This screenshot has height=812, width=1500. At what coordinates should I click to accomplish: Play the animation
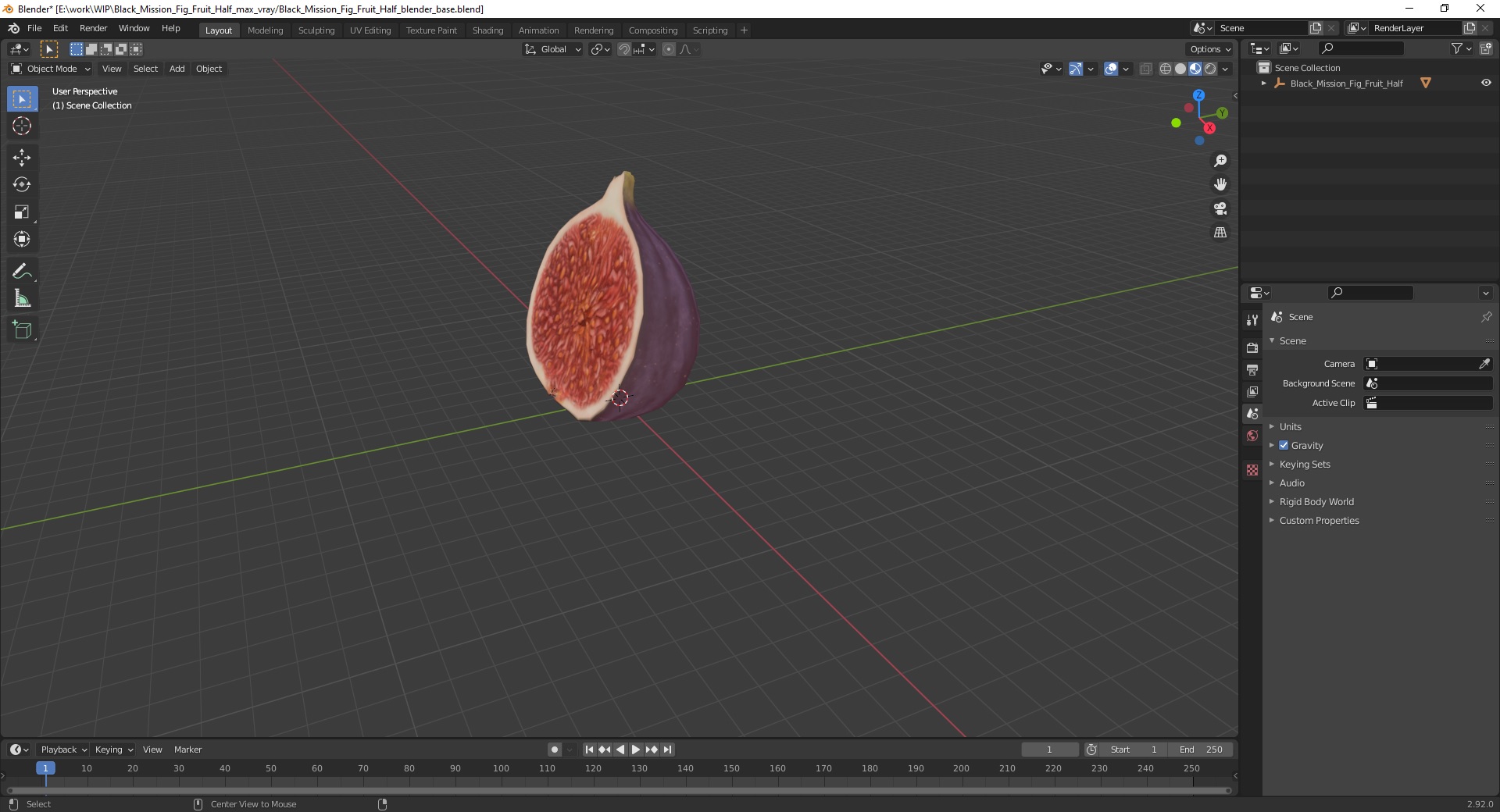[x=636, y=750]
